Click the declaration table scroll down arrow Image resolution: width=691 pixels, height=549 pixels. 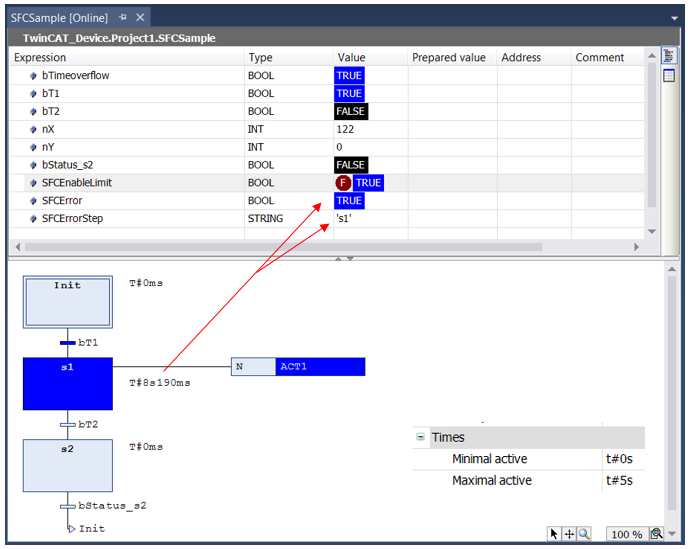click(x=652, y=231)
